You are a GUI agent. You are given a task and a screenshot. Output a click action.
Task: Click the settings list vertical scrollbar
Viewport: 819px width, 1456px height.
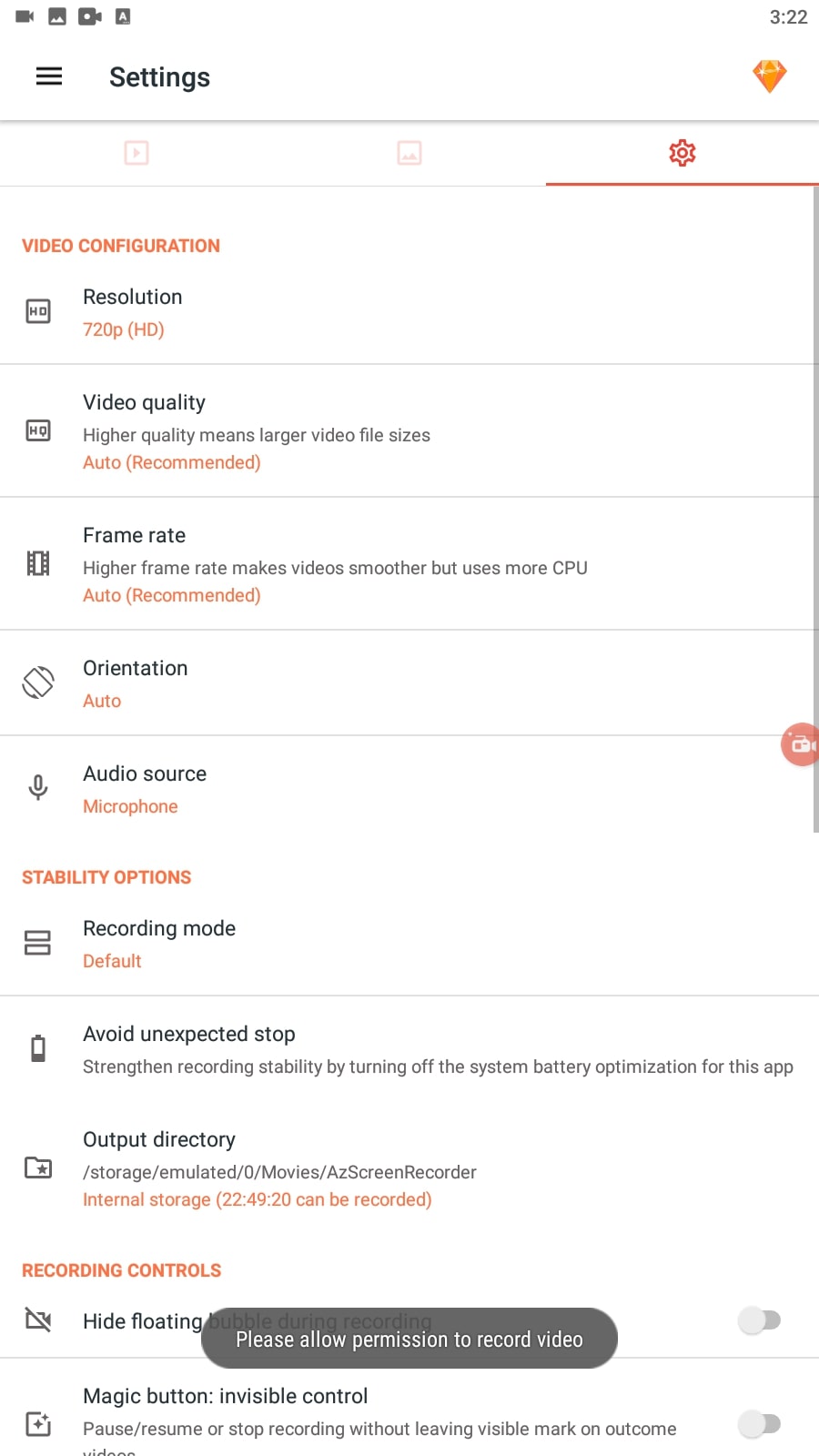click(815, 510)
